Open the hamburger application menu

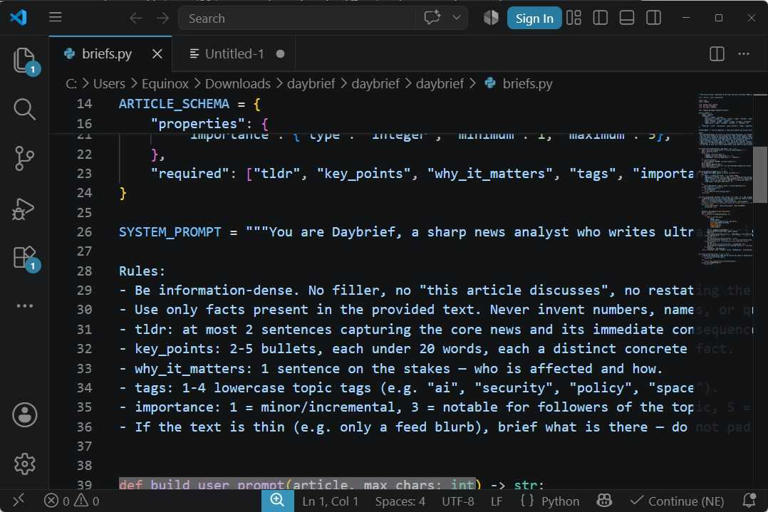(x=55, y=18)
